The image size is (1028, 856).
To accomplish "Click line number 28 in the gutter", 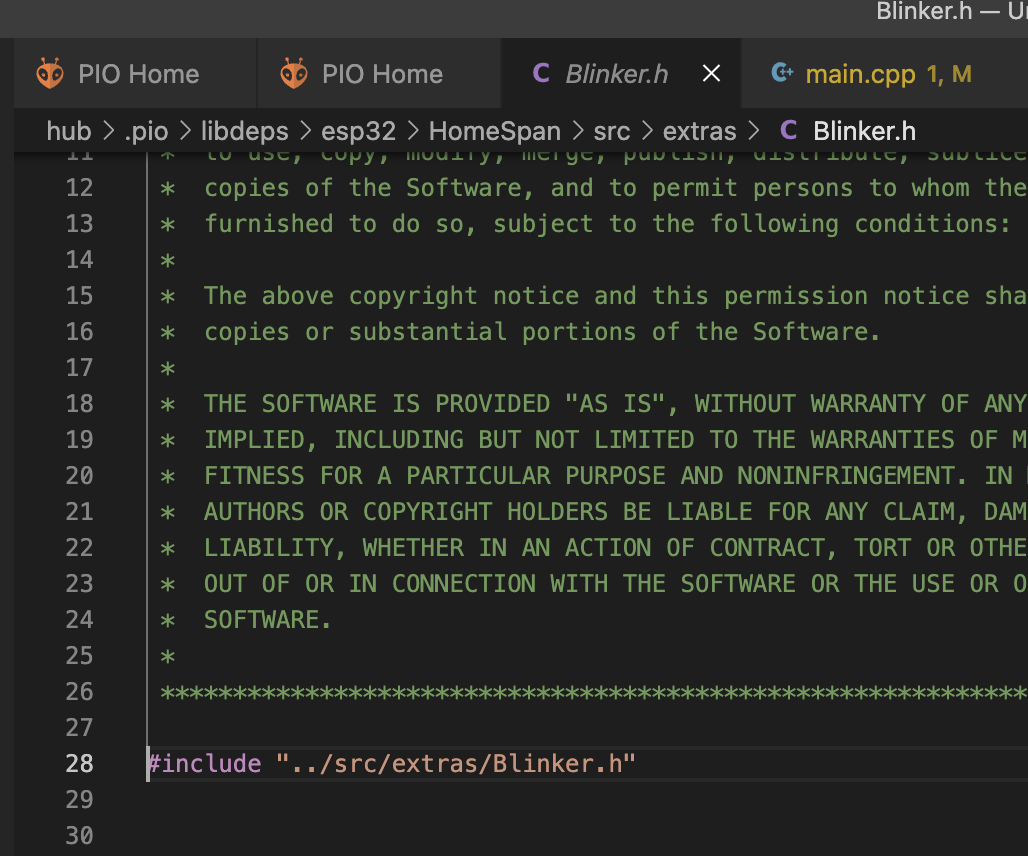I will [79, 763].
